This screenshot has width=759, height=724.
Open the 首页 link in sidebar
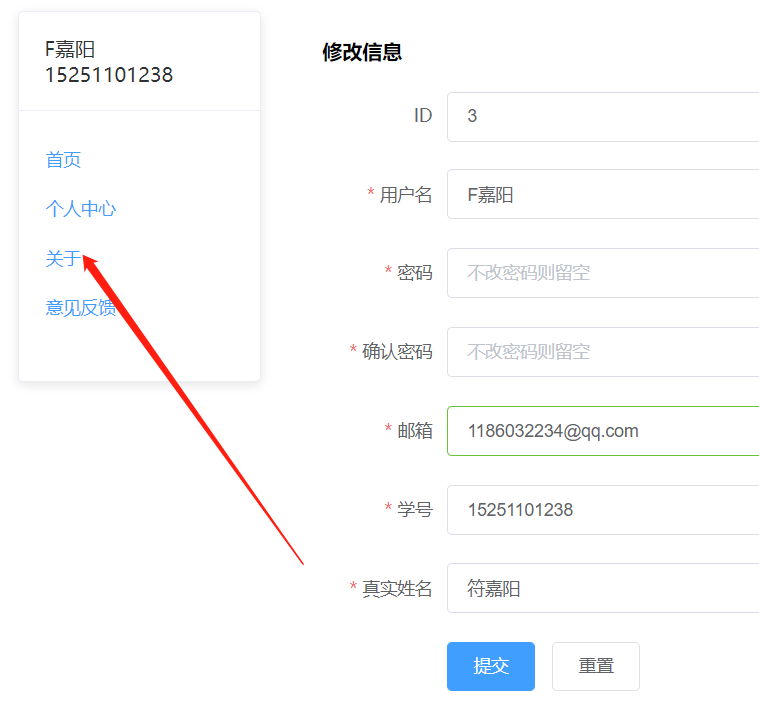coord(63,160)
